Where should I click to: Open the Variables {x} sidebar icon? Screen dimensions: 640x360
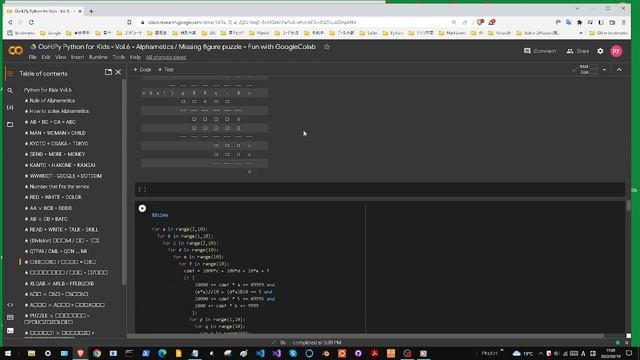tap(10, 107)
